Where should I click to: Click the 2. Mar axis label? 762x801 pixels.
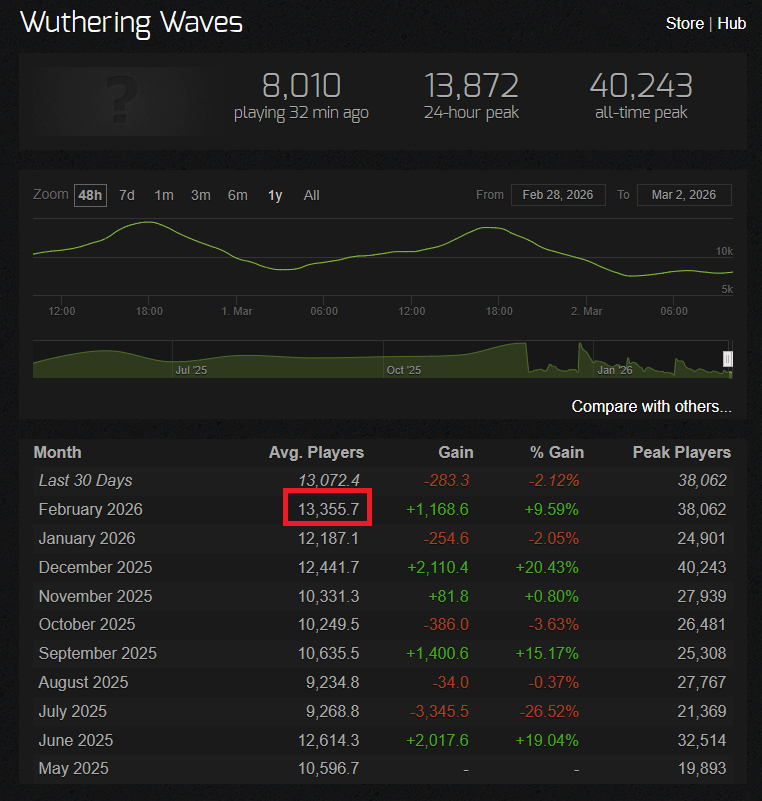click(586, 311)
